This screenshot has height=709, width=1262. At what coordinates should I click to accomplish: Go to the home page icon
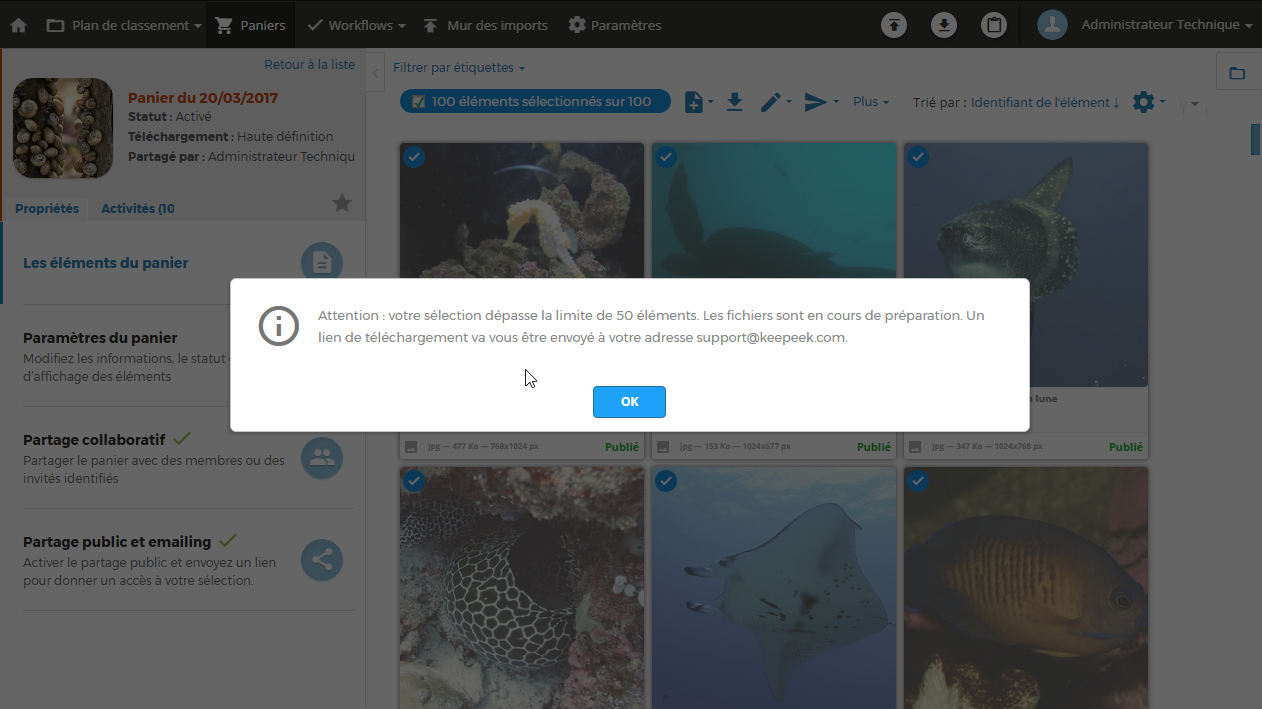(x=18, y=25)
